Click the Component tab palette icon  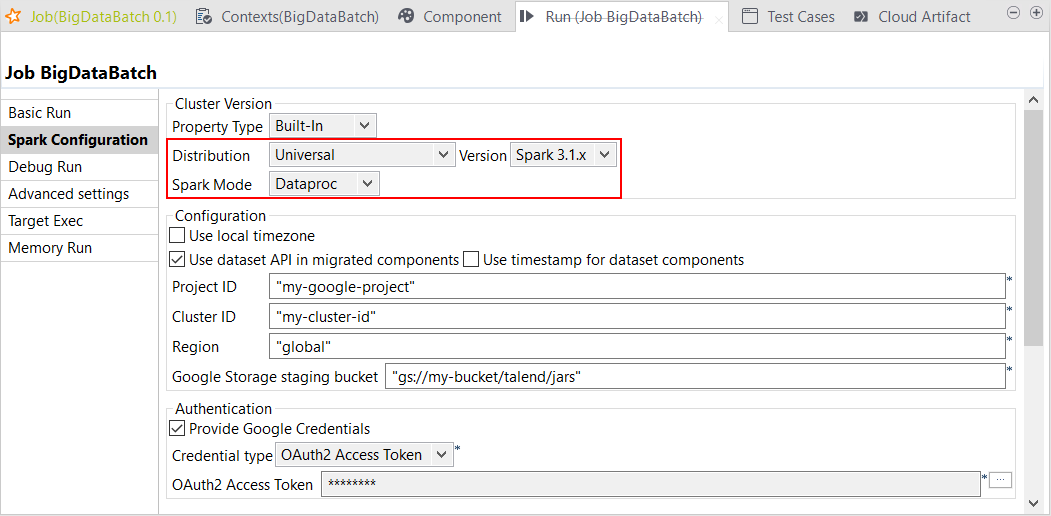[x=406, y=16]
